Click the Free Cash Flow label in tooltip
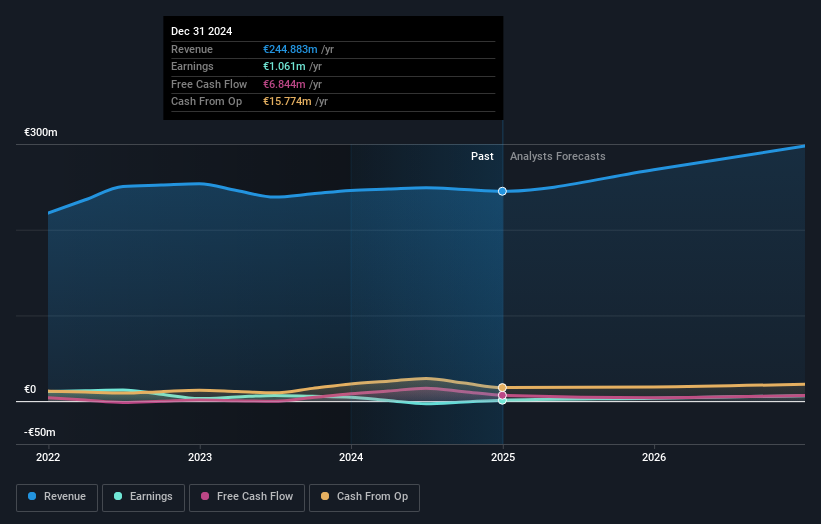821x524 pixels. pos(209,84)
